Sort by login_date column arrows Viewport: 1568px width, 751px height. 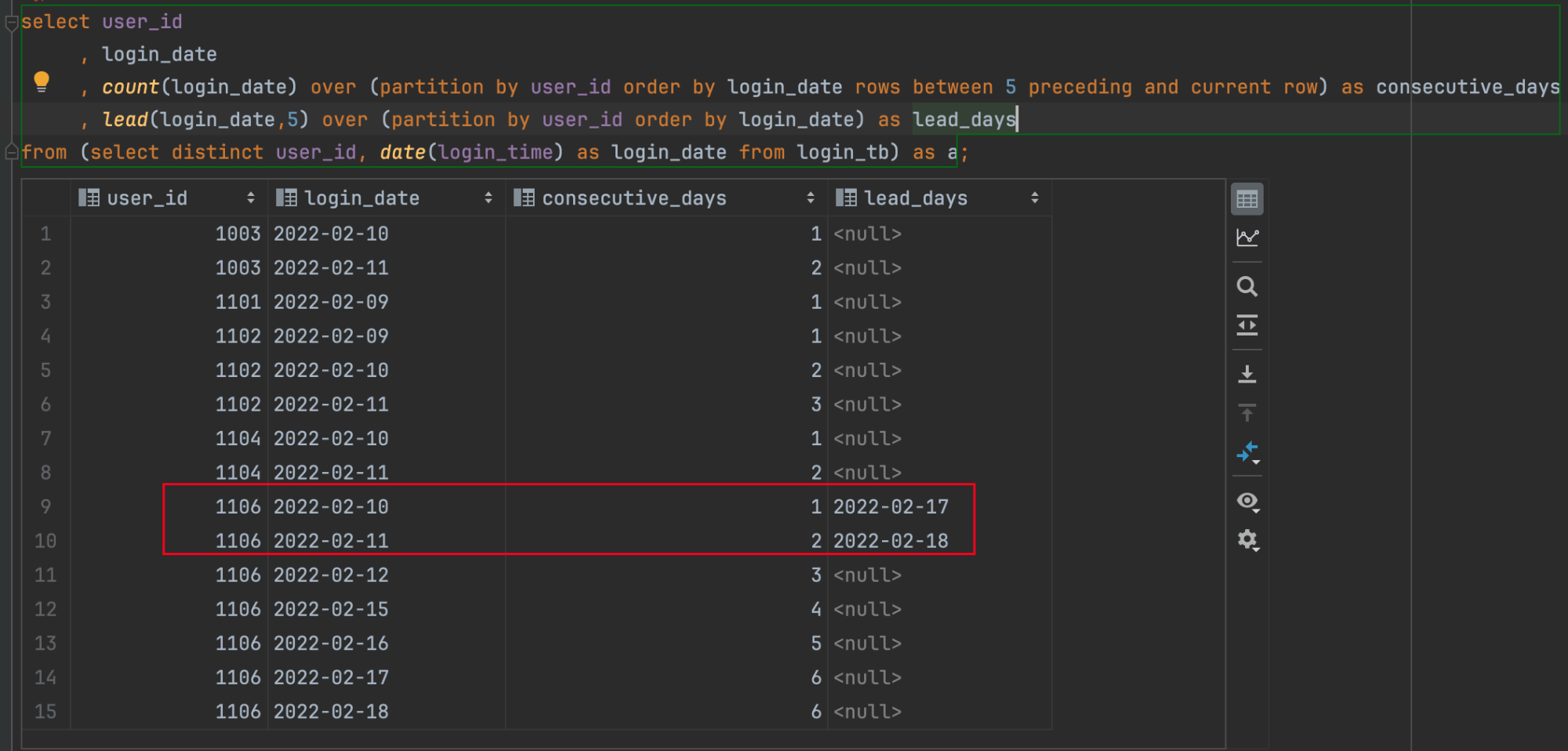pyautogui.click(x=488, y=198)
